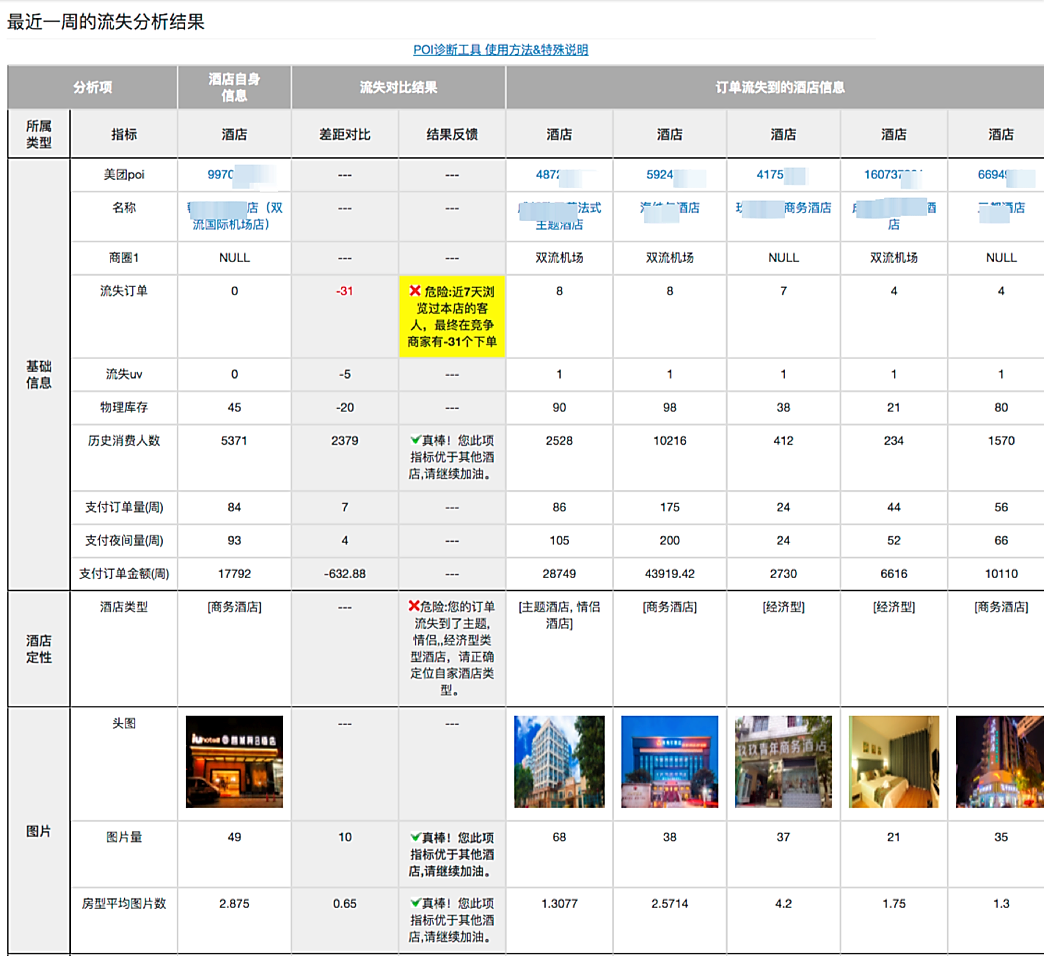Open the 青年商务酒店 storefront 头图 thumbnail
1044x956 pixels.
pos(783,761)
